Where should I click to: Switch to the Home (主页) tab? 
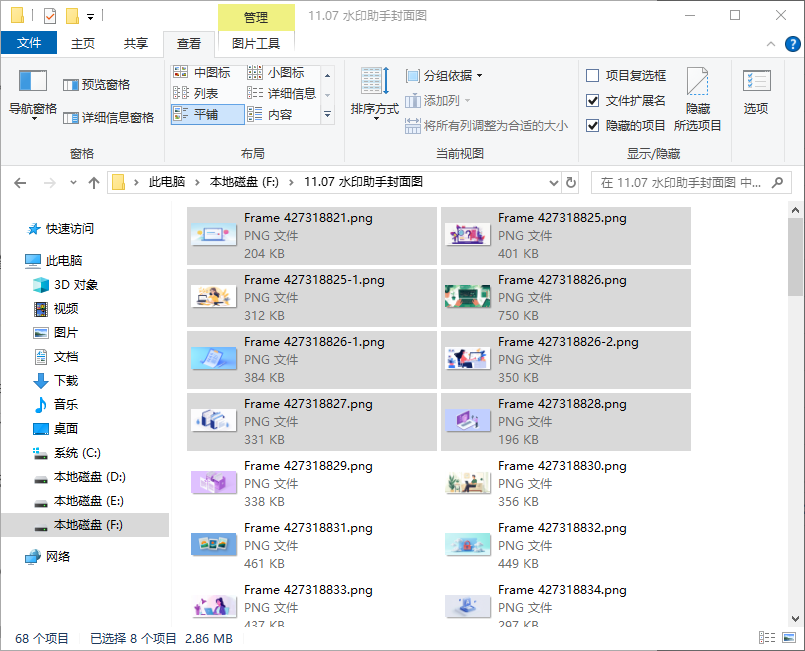pos(83,43)
